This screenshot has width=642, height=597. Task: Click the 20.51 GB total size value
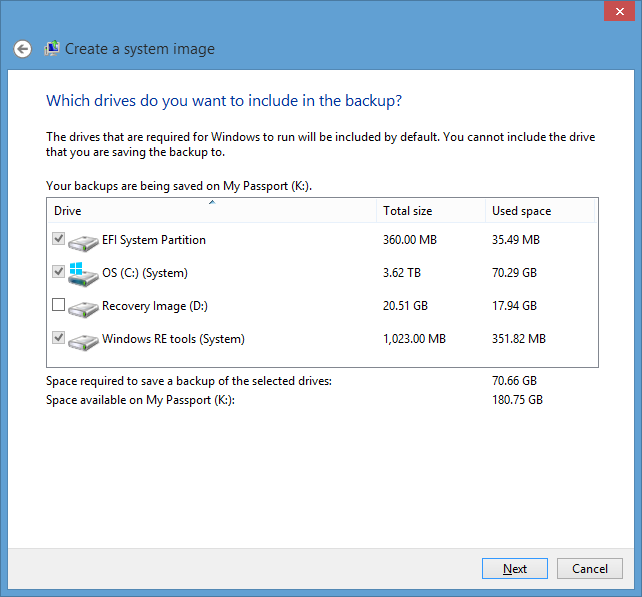click(405, 306)
